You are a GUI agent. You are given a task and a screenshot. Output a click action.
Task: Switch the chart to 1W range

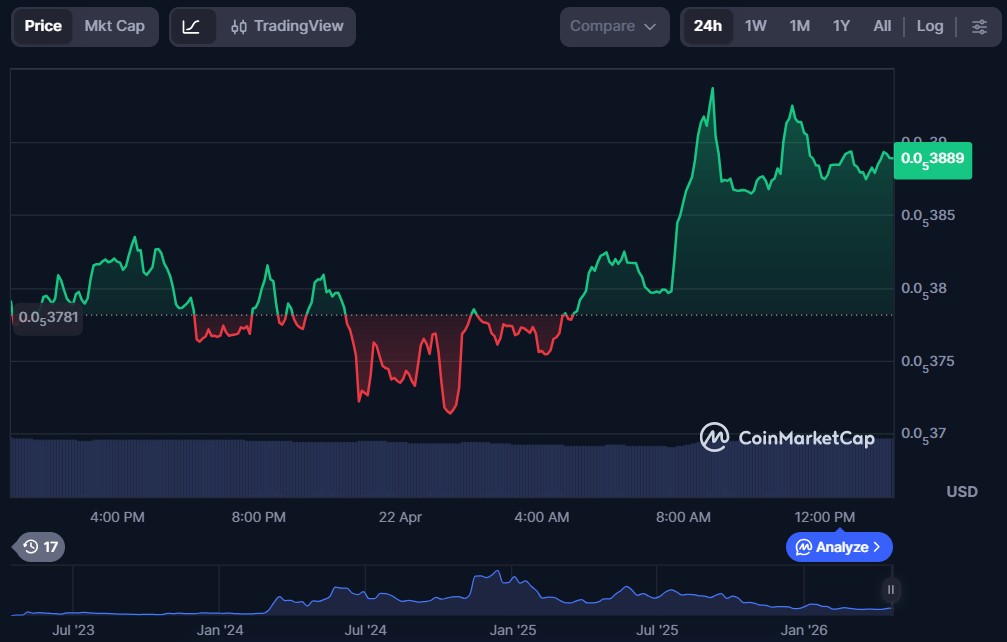[755, 27]
